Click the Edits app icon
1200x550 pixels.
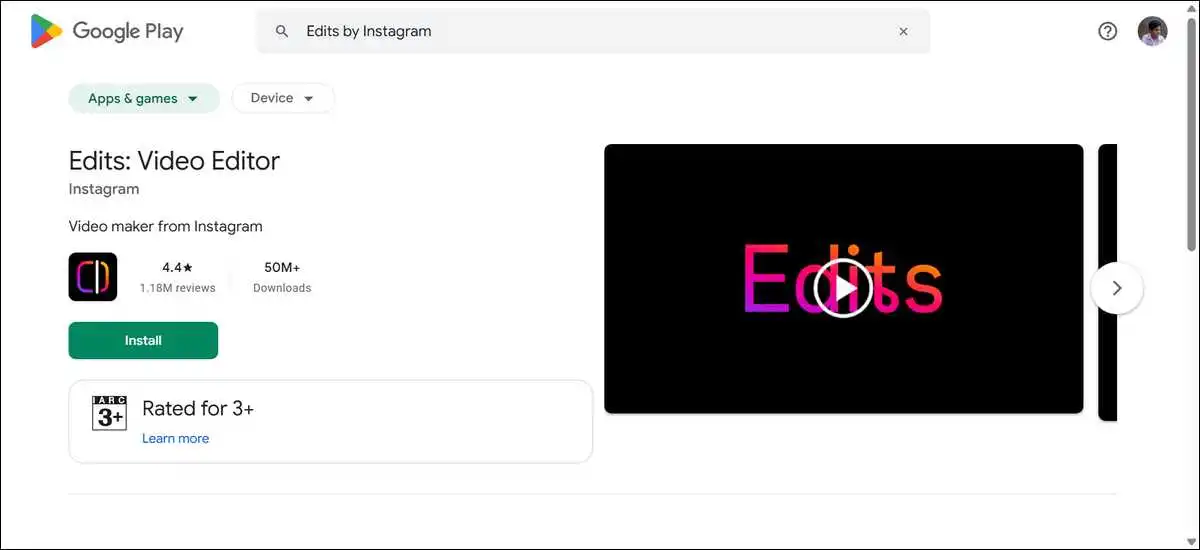point(93,277)
